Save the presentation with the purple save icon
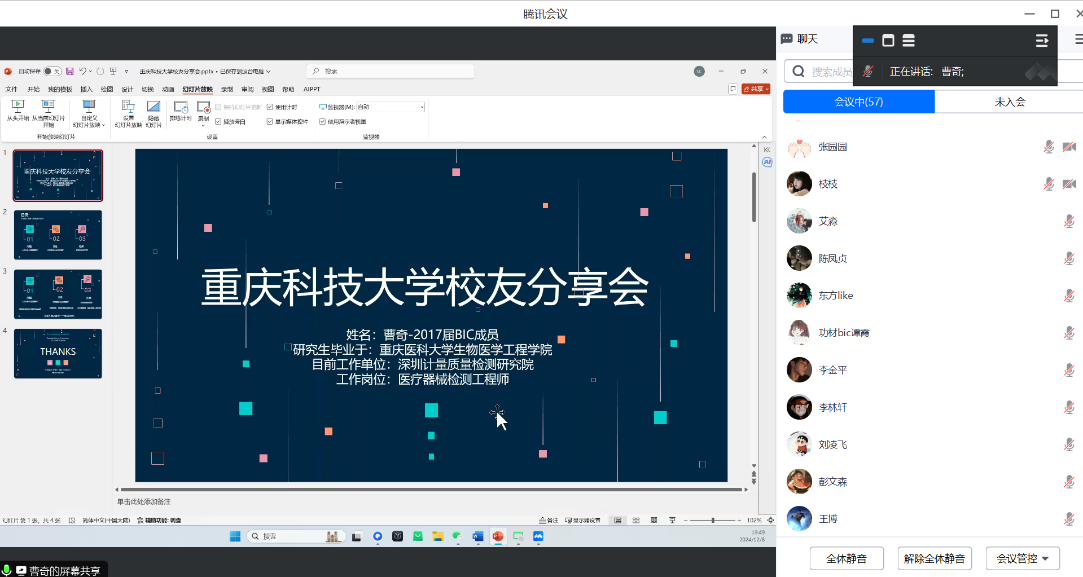Viewport: 1083px width, 577px height. pos(70,71)
